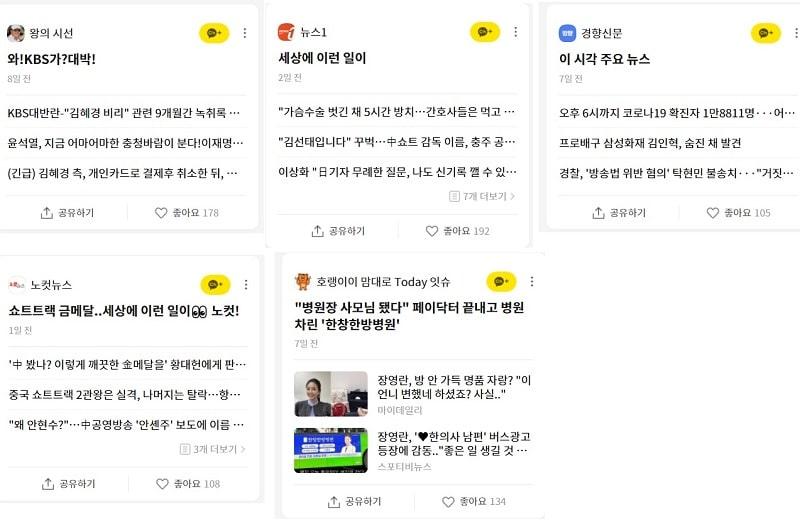Open headline about 프로배구 삼성화재 김인혁
The width and height of the screenshot is (800, 532).
(x=650, y=143)
